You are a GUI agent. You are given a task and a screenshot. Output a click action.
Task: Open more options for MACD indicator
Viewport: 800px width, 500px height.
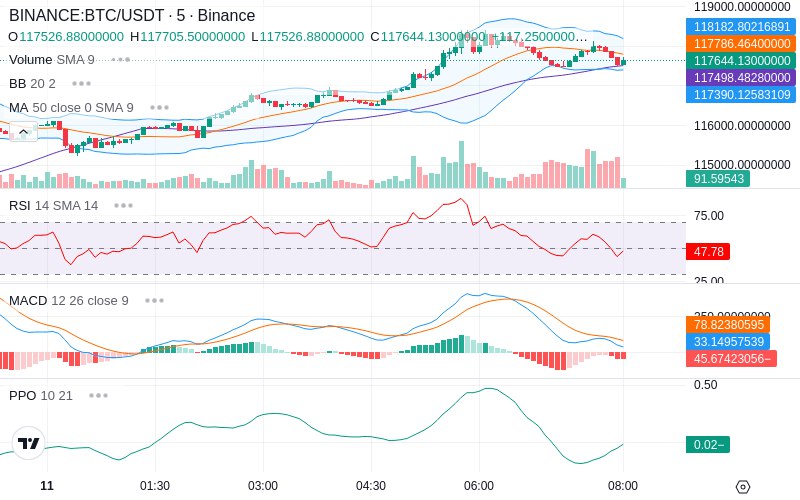point(154,301)
